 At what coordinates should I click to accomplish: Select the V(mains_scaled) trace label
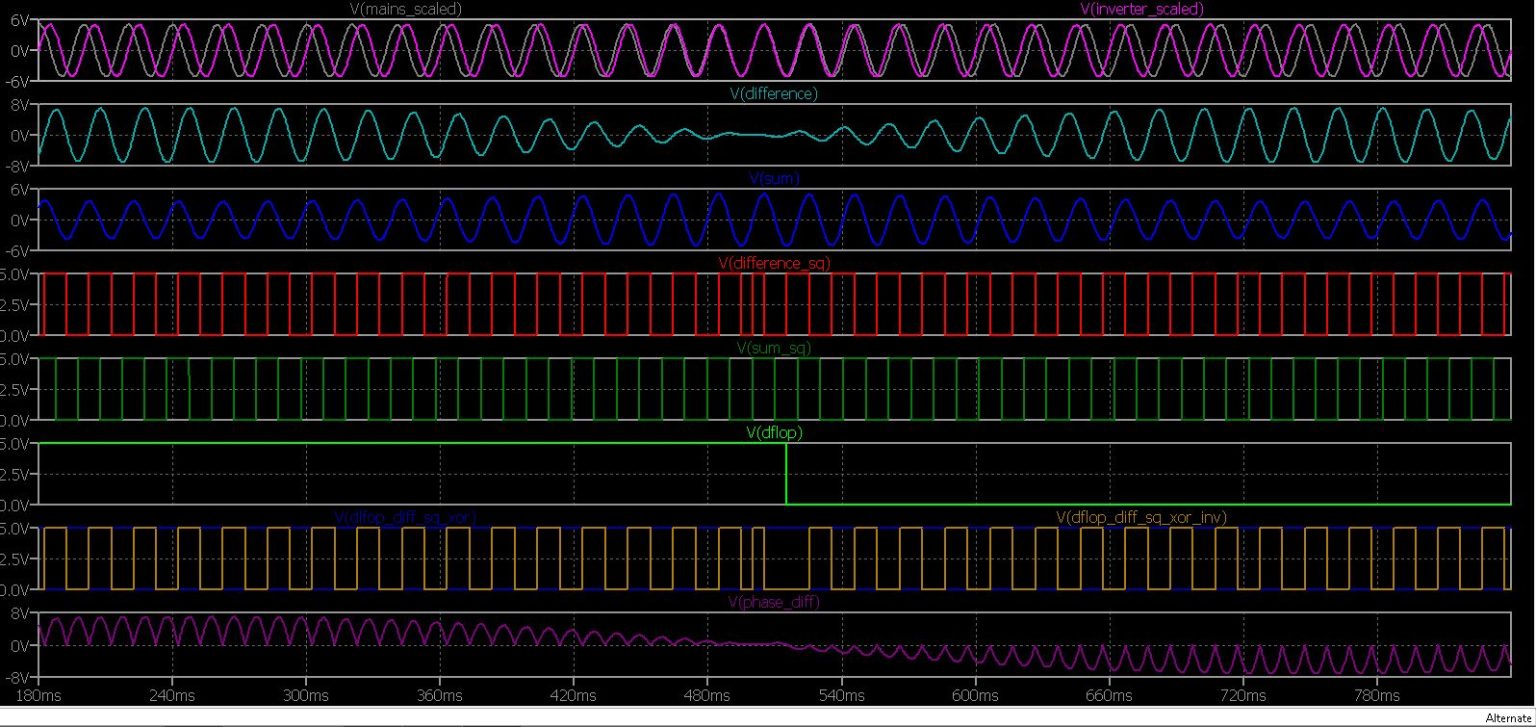coord(404,8)
